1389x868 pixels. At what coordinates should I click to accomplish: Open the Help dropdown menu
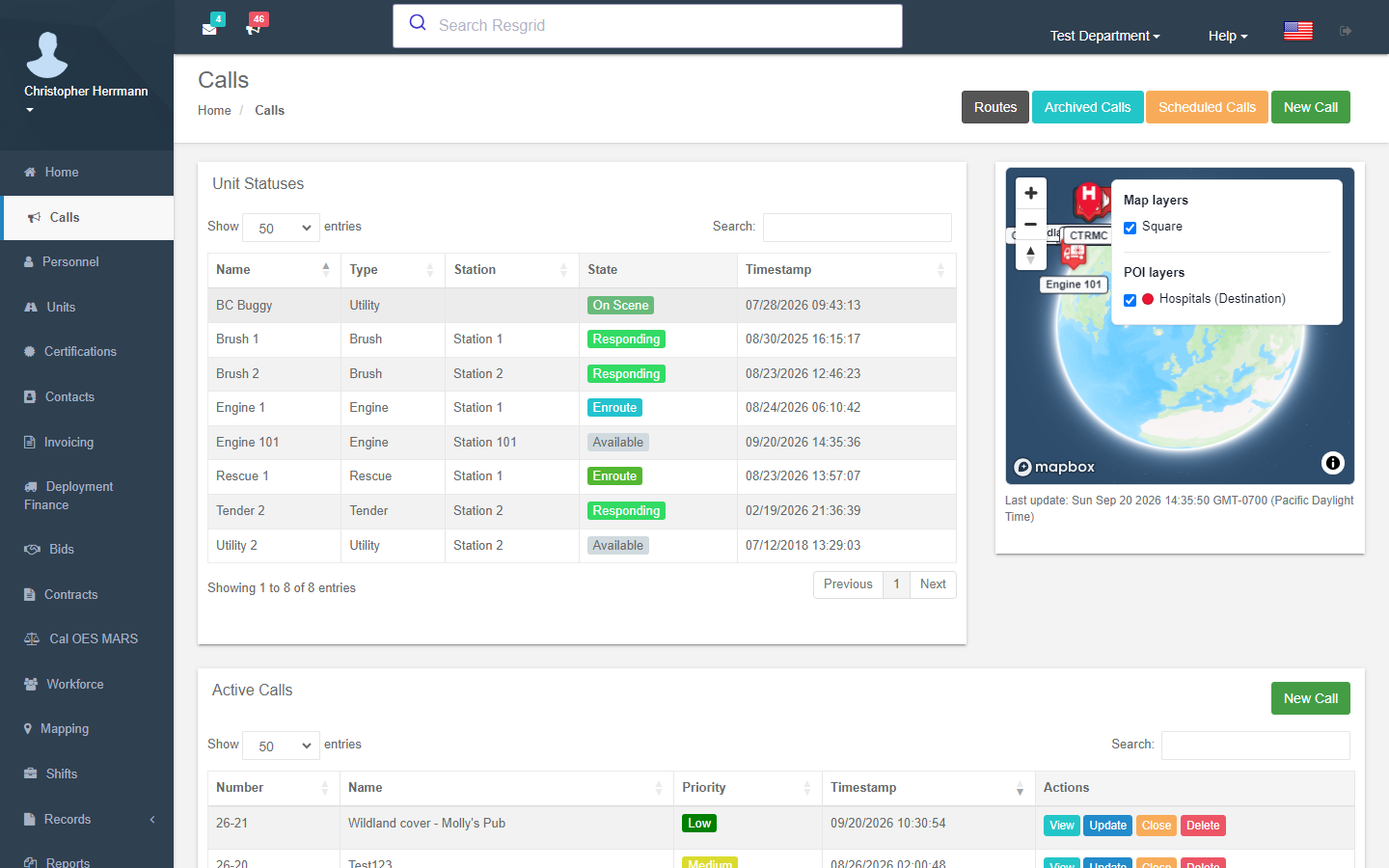click(1228, 36)
